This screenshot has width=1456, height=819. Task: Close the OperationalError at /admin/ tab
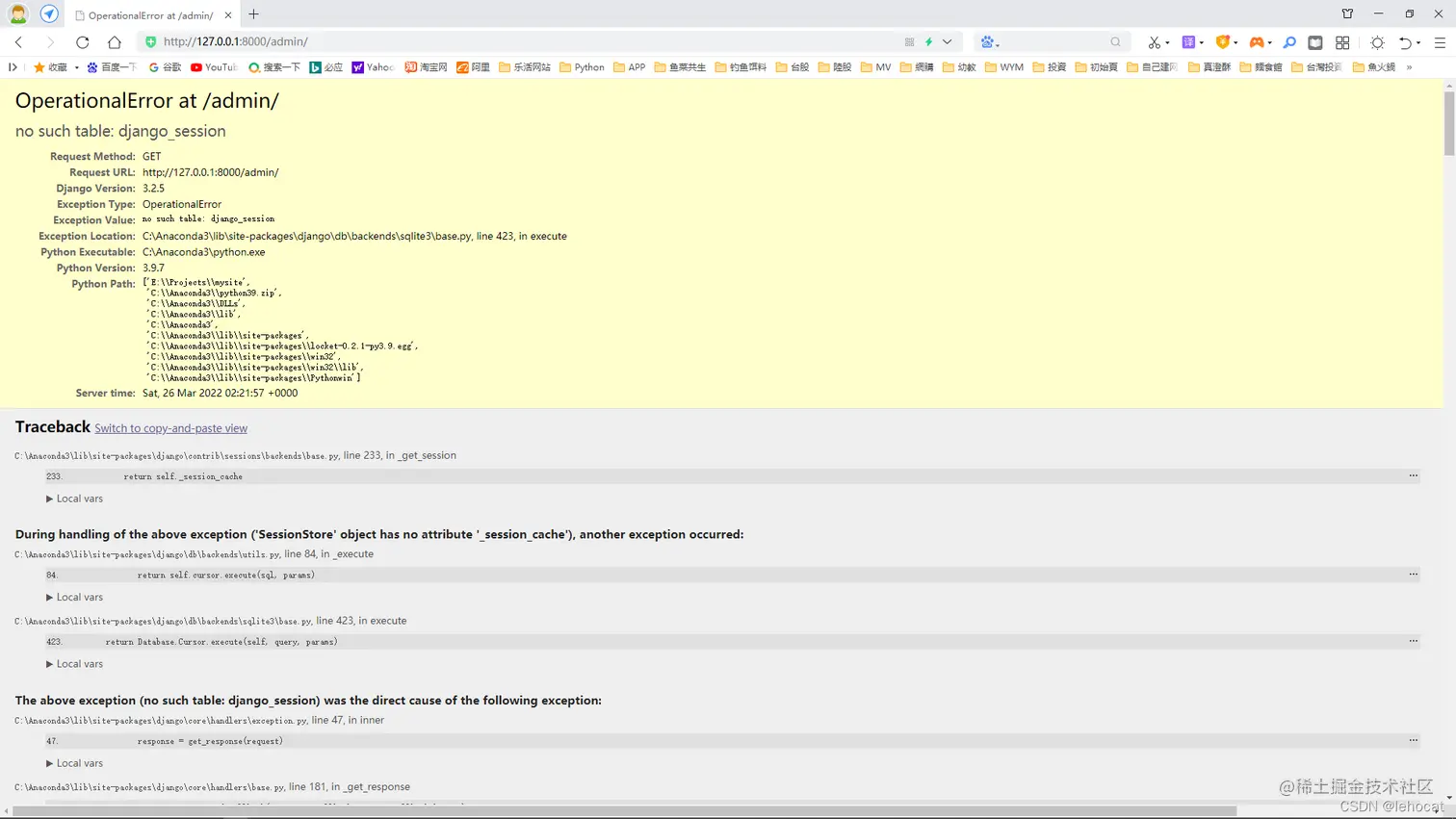pyautogui.click(x=228, y=15)
